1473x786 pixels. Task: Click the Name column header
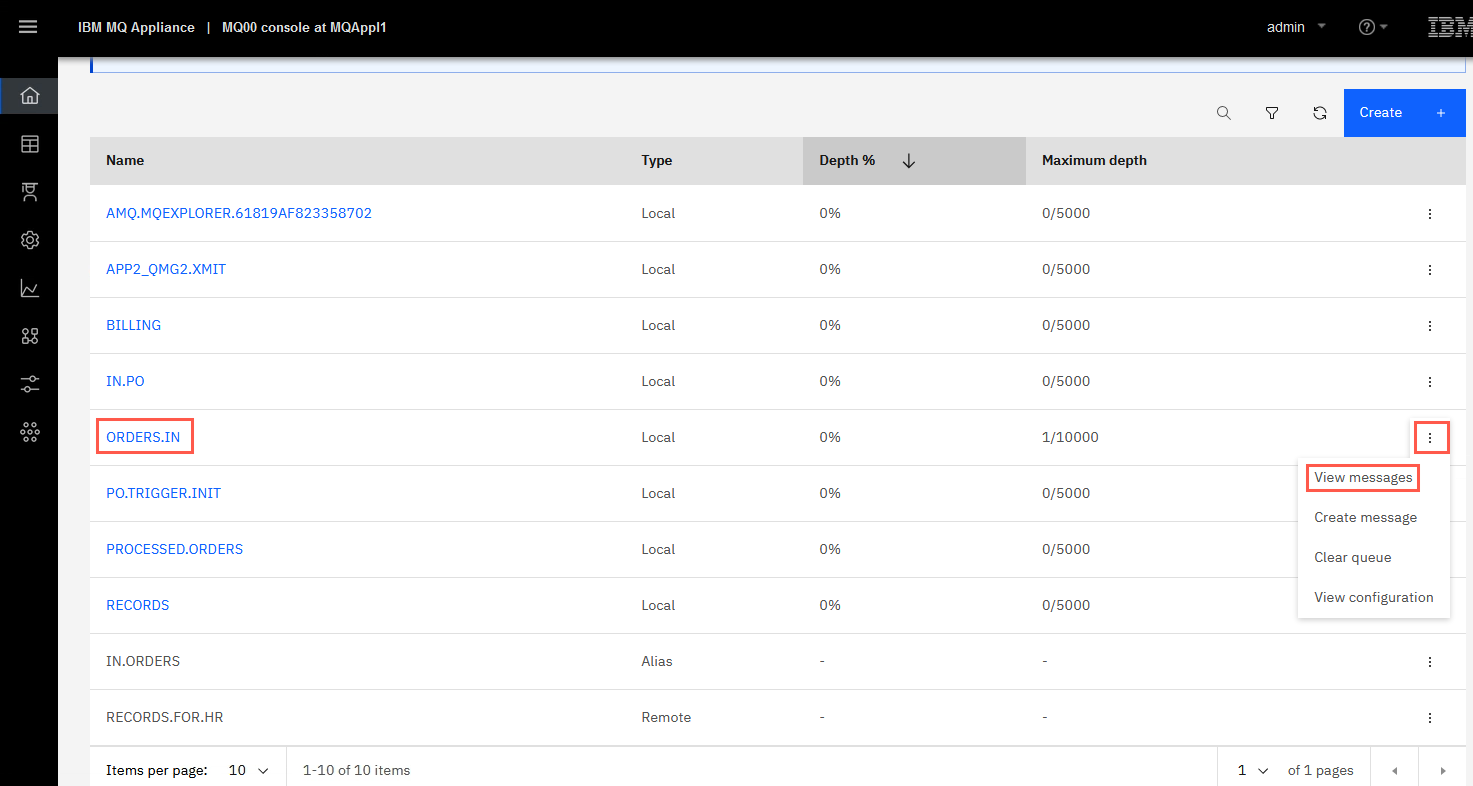(125, 161)
